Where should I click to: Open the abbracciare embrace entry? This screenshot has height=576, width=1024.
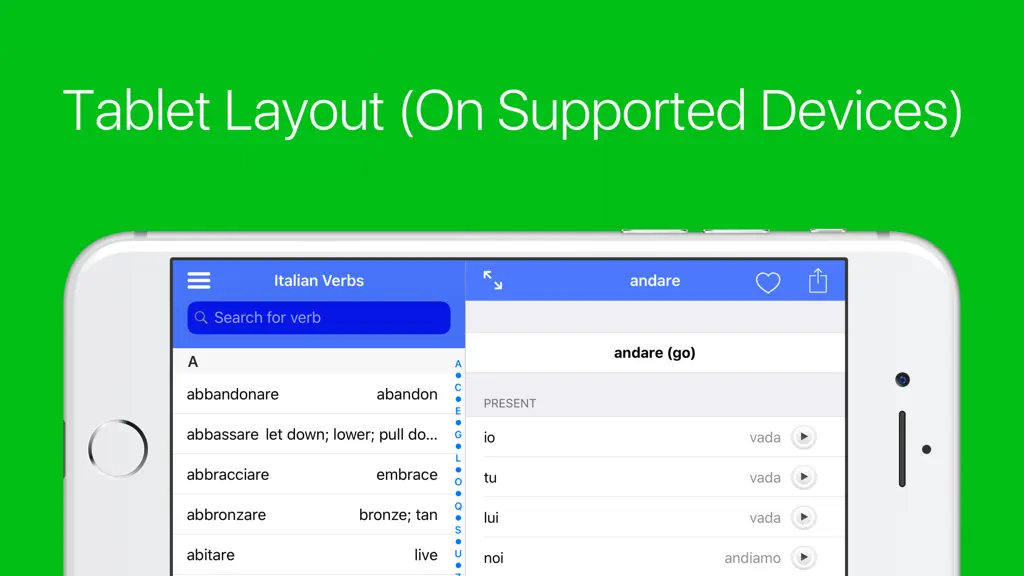click(x=312, y=475)
